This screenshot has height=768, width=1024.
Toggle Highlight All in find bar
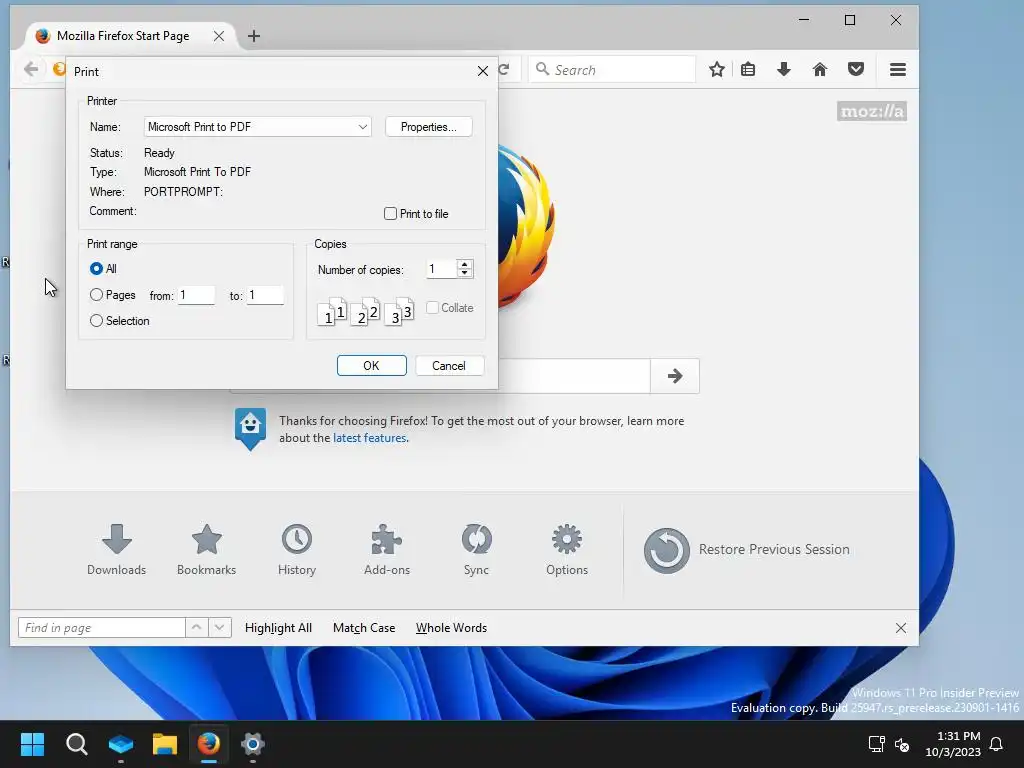click(x=278, y=628)
